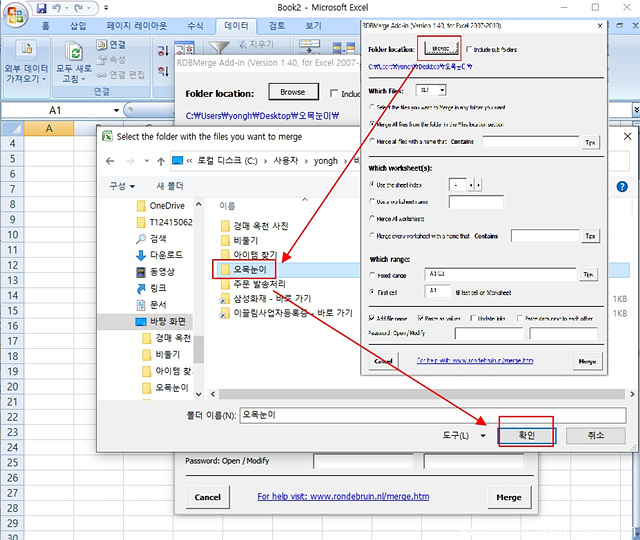
Task: Open the rondebruin.nl/merge.htm help link
Action: 343,496
